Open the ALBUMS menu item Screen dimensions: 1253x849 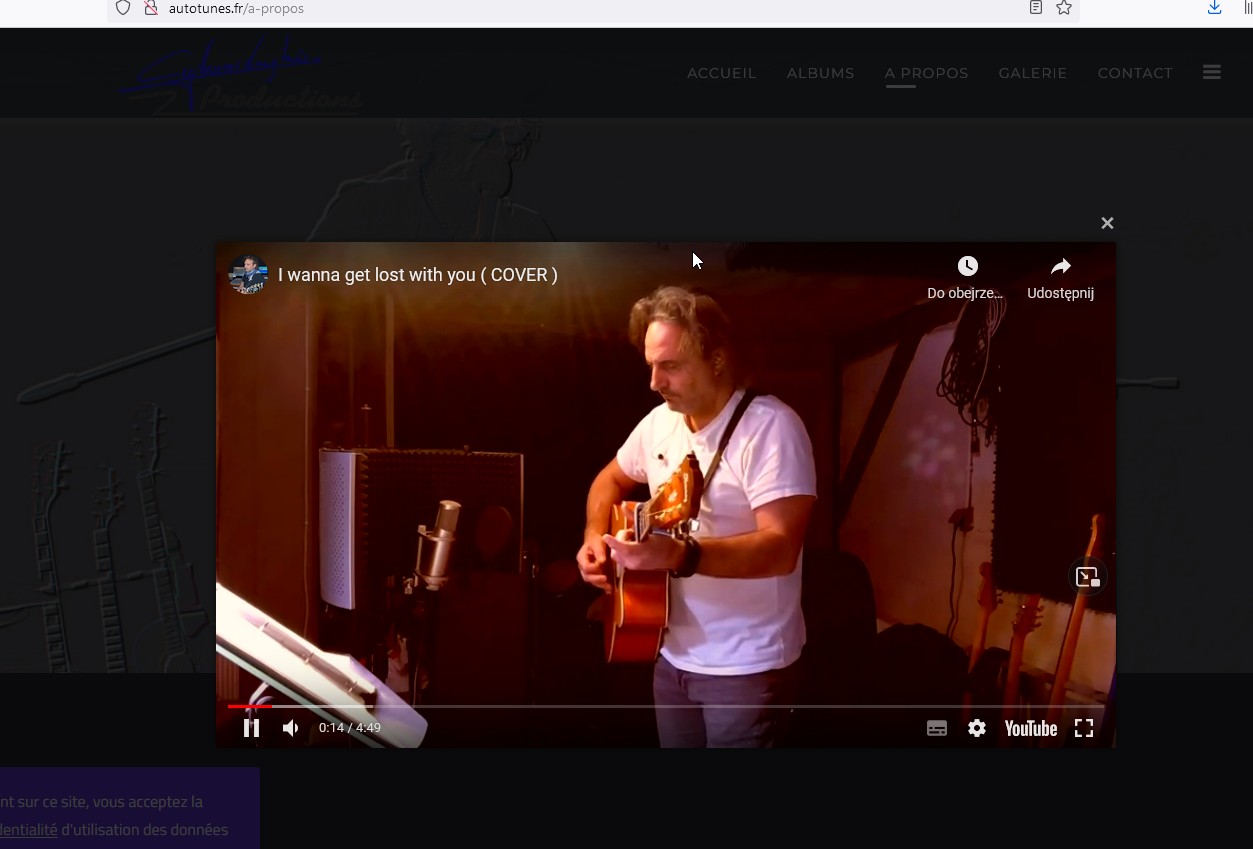coord(820,73)
